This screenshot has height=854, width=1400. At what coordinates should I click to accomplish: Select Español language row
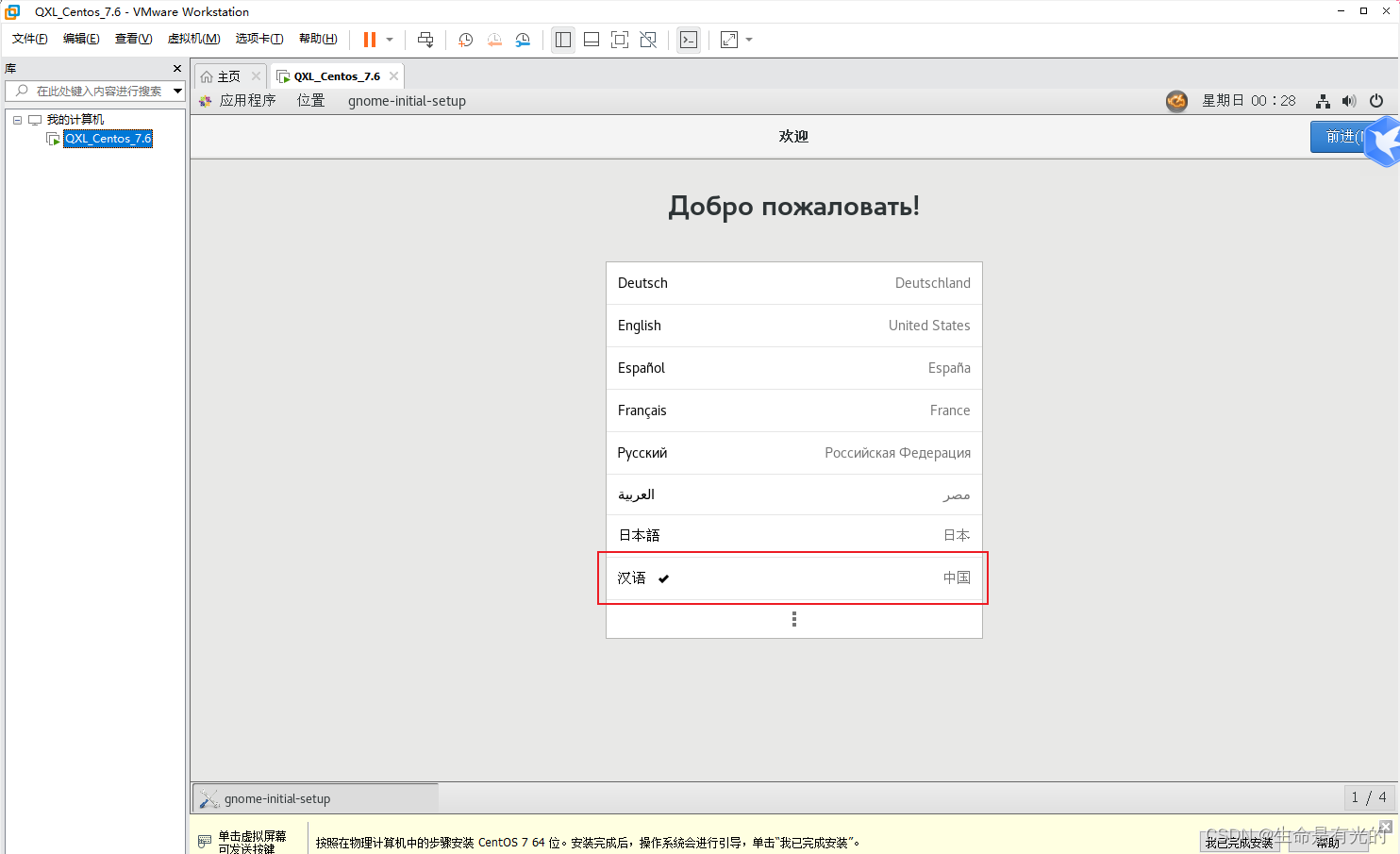click(x=794, y=368)
